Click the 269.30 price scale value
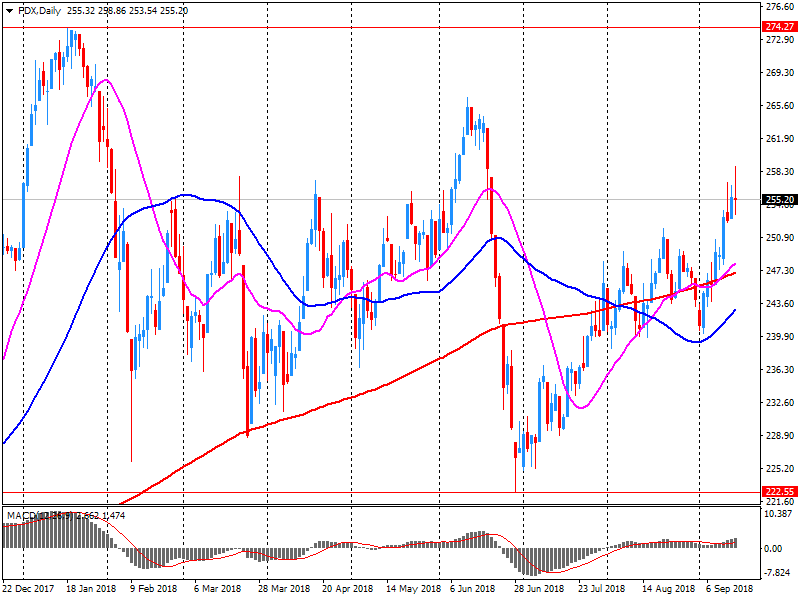800x600 pixels. pyautogui.click(x=780, y=73)
